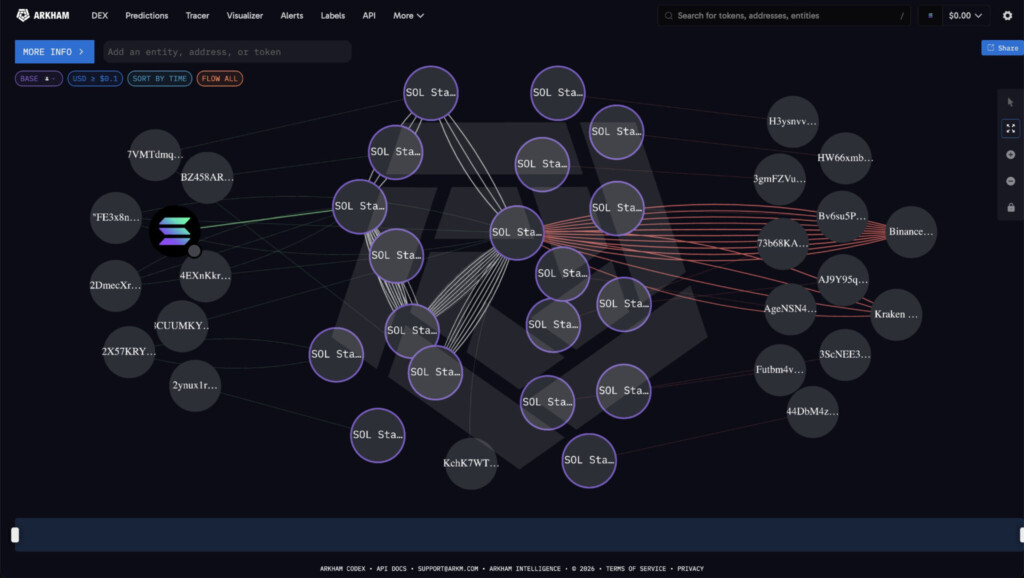This screenshot has height=578, width=1024.
Task: Open settings via the gear icon
Action: [1007, 16]
